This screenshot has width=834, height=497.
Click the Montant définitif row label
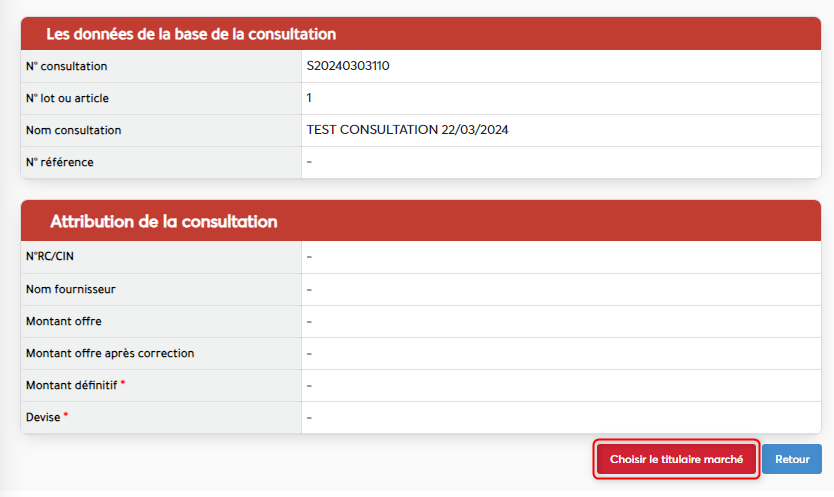pos(71,385)
